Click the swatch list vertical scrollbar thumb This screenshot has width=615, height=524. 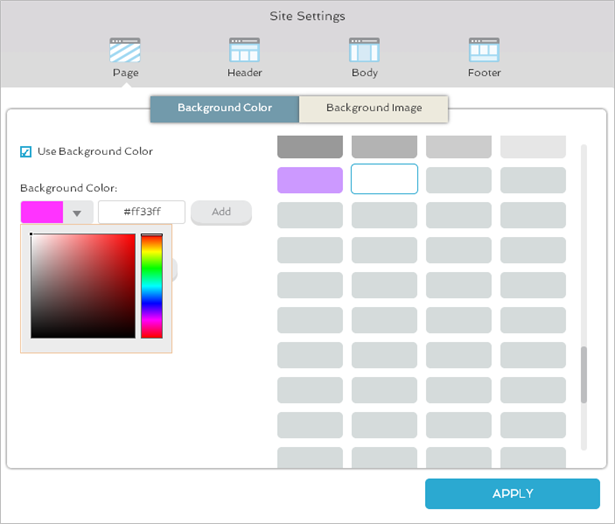[x=584, y=375]
